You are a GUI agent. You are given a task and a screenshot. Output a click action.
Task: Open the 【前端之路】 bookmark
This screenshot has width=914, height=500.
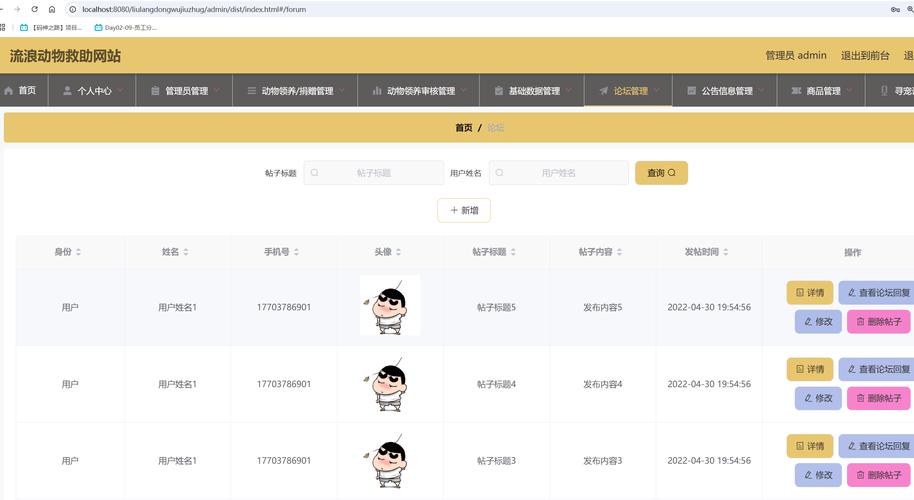(56, 27)
